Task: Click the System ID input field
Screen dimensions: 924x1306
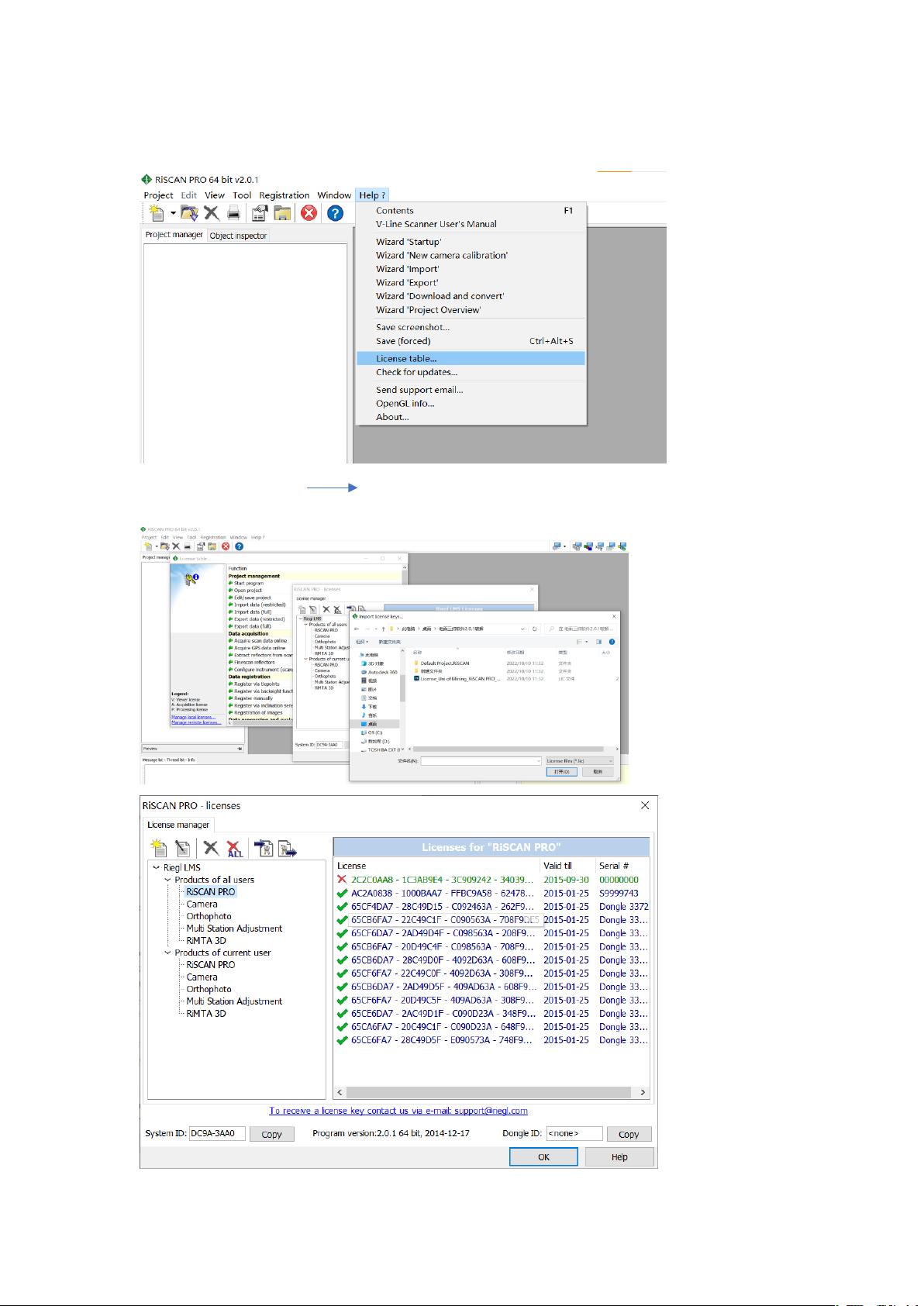Action: pyautogui.click(x=217, y=1133)
